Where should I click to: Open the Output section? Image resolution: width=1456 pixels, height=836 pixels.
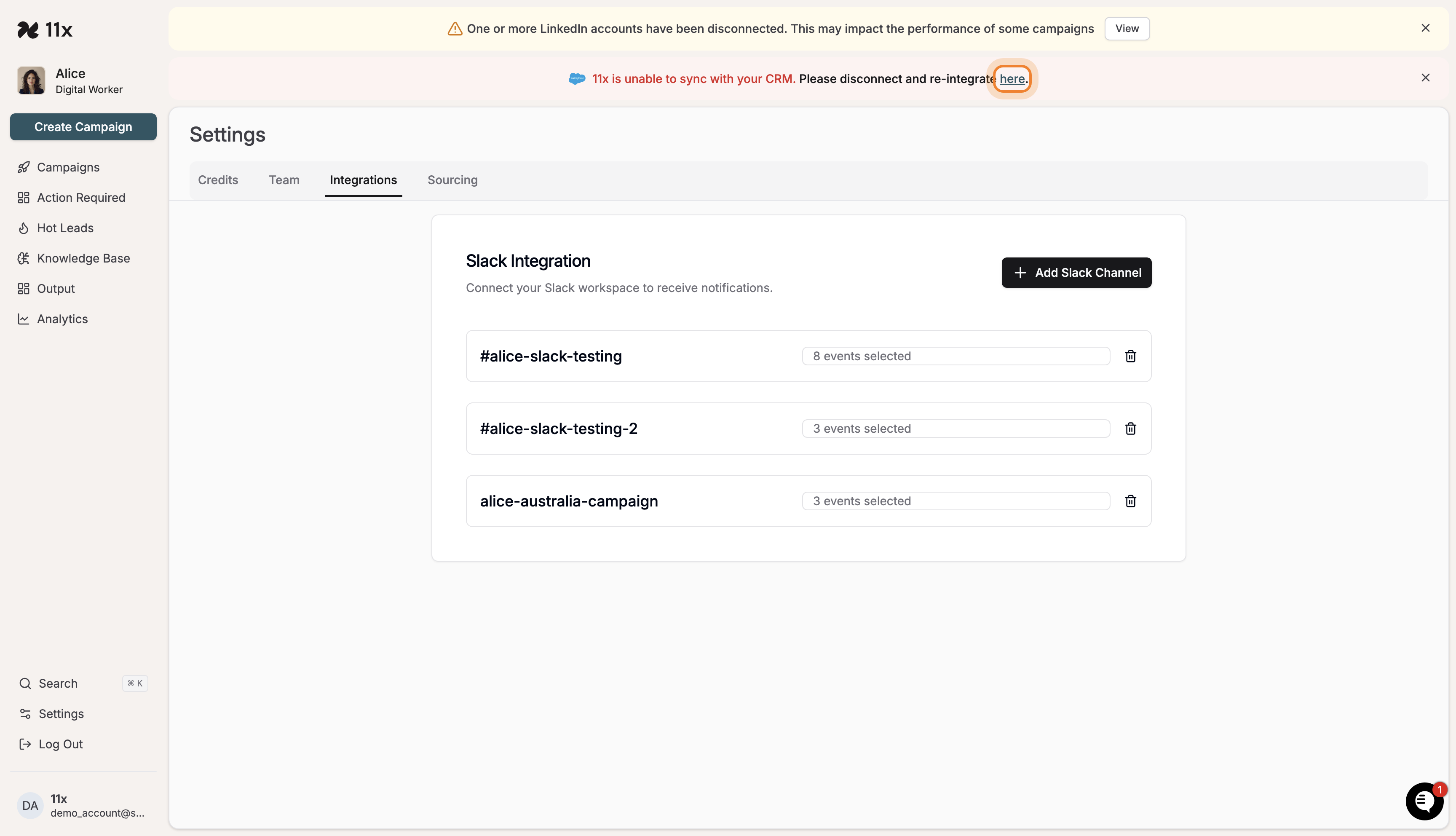[56, 288]
